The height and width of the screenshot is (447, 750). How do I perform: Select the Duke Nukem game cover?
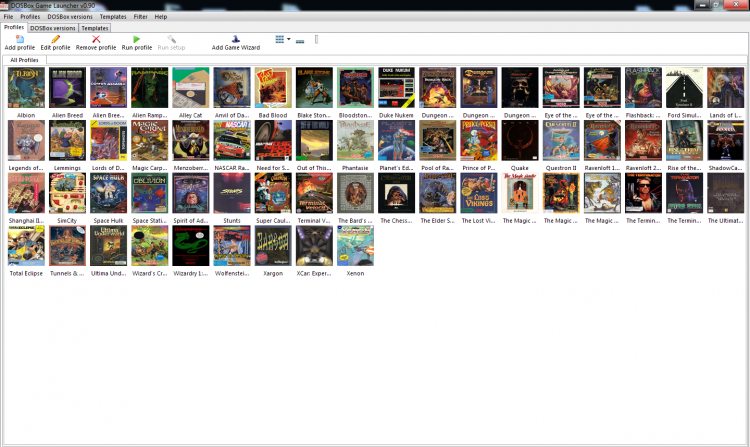[x=397, y=87]
